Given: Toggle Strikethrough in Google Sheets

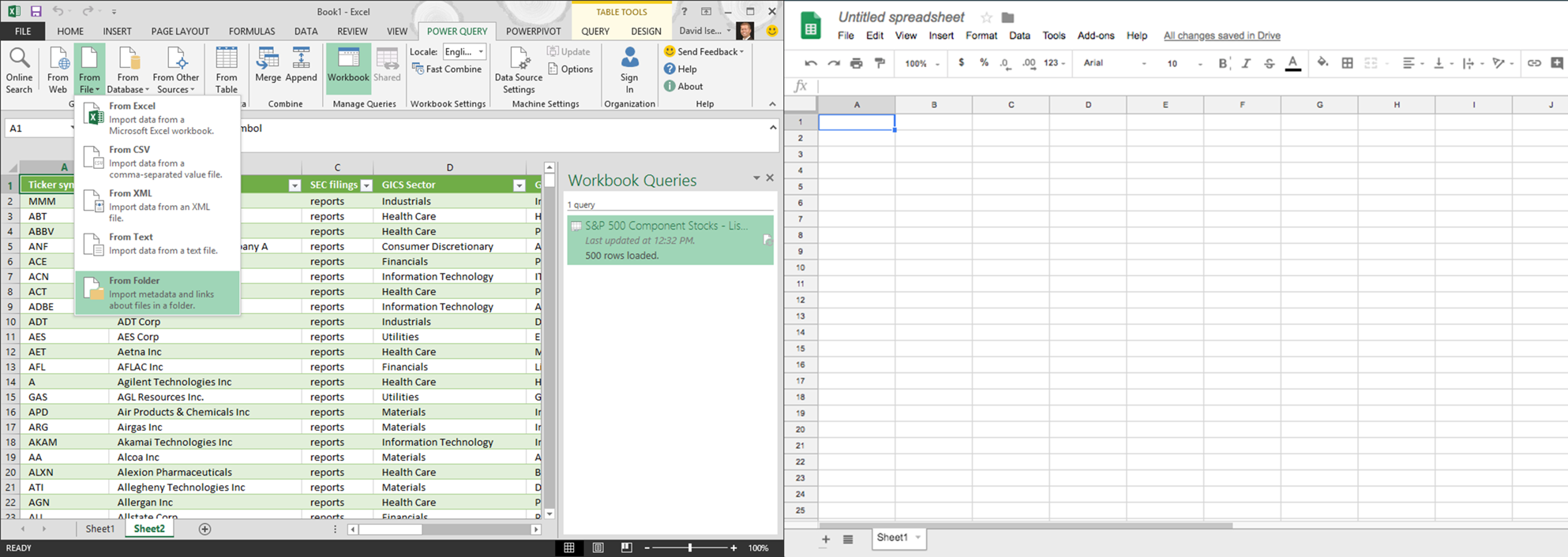Looking at the screenshot, I should [1269, 63].
